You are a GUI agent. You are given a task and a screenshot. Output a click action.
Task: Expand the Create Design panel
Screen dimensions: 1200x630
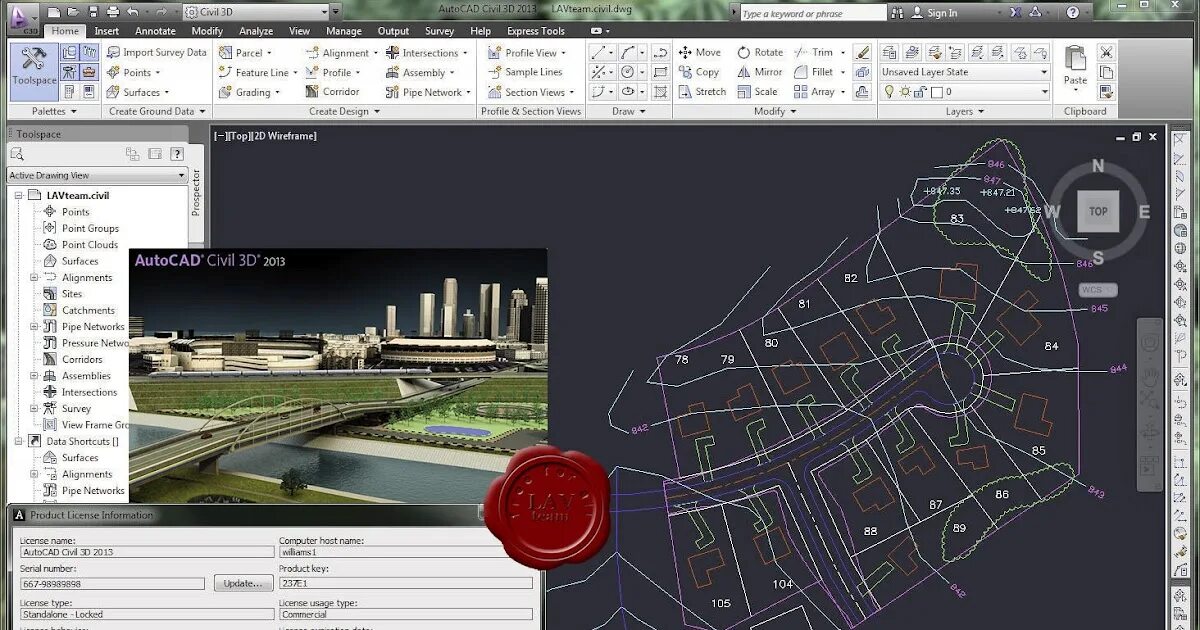coord(345,111)
